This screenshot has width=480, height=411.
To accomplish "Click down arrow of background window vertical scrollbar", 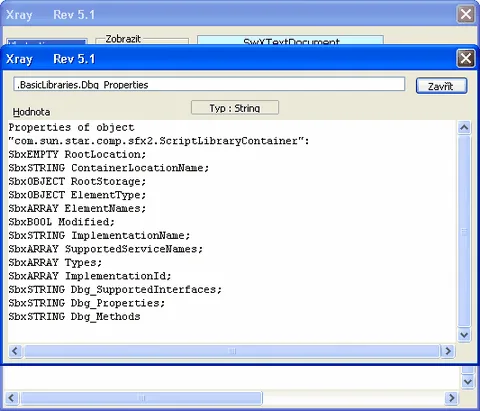I will (468, 382).
